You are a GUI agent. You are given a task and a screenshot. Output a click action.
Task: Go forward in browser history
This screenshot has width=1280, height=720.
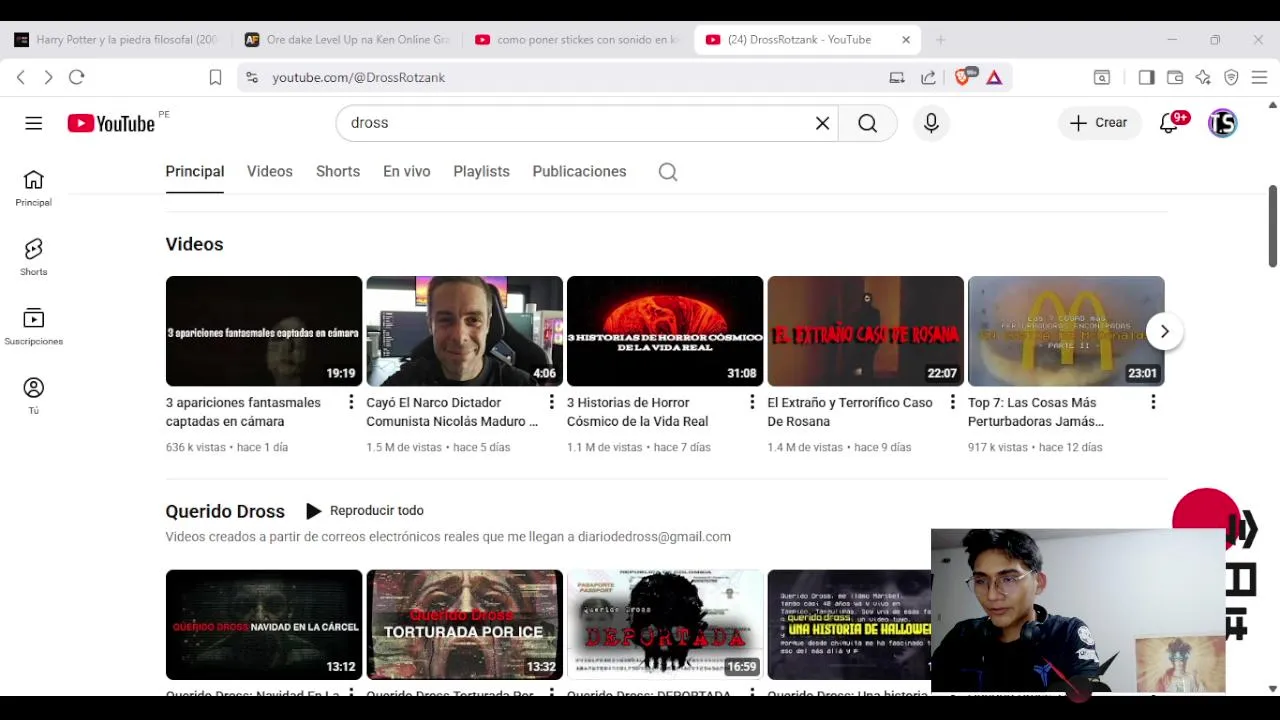(48, 77)
